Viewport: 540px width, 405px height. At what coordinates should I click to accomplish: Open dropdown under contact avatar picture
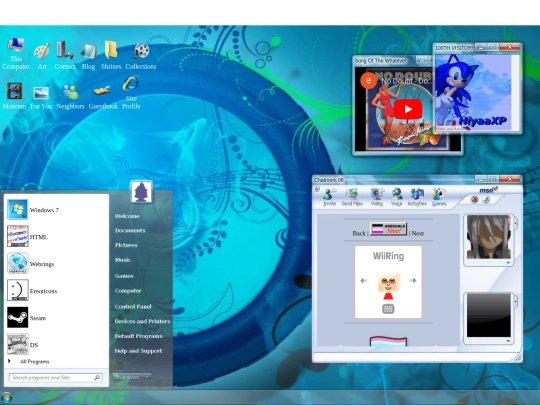[508, 262]
